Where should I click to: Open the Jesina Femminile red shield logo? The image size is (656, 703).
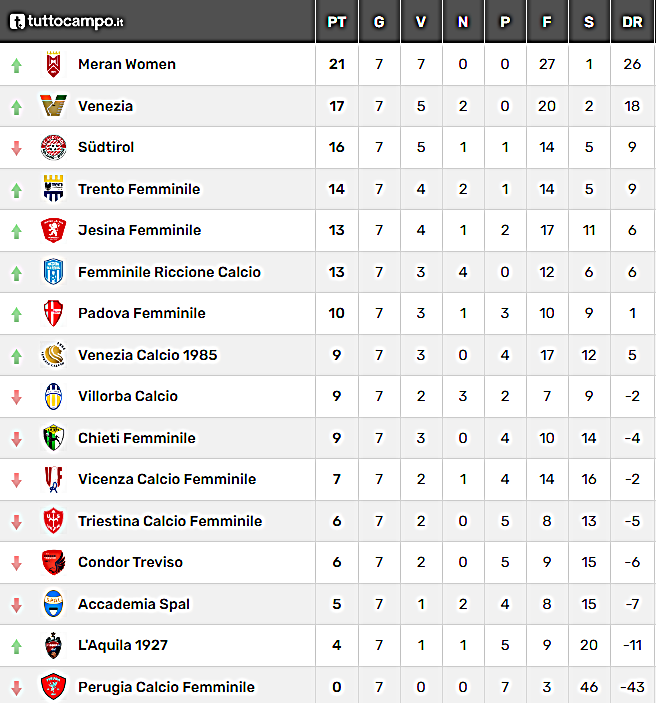point(53,230)
